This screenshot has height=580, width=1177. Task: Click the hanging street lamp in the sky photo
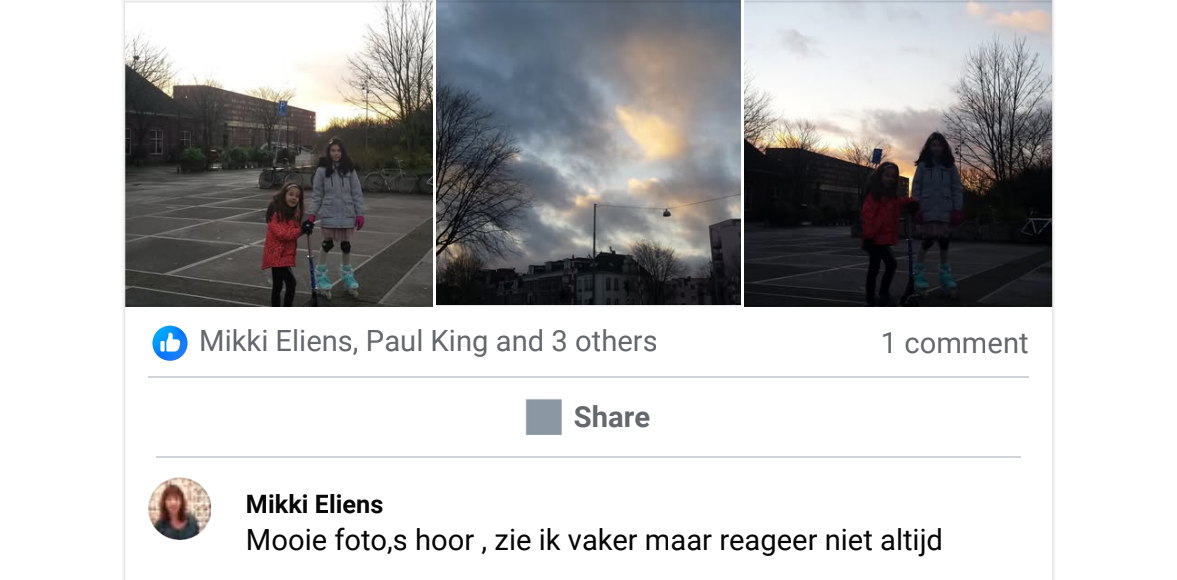click(666, 214)
